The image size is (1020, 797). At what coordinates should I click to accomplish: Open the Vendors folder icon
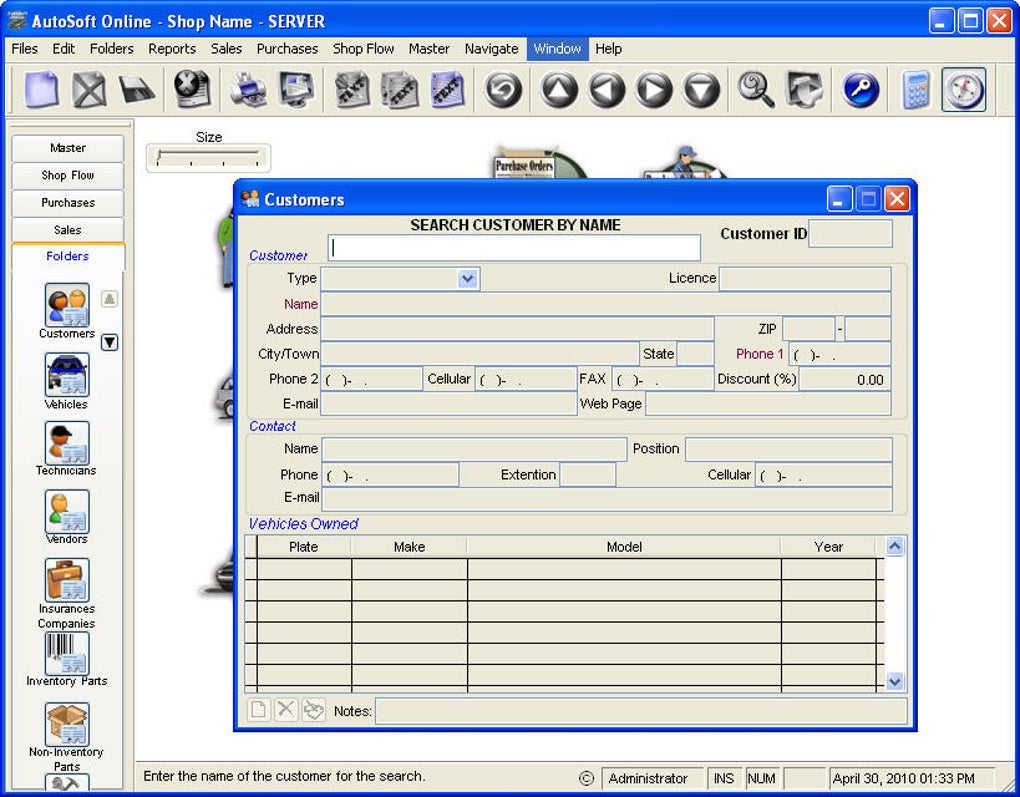[67, 511]
